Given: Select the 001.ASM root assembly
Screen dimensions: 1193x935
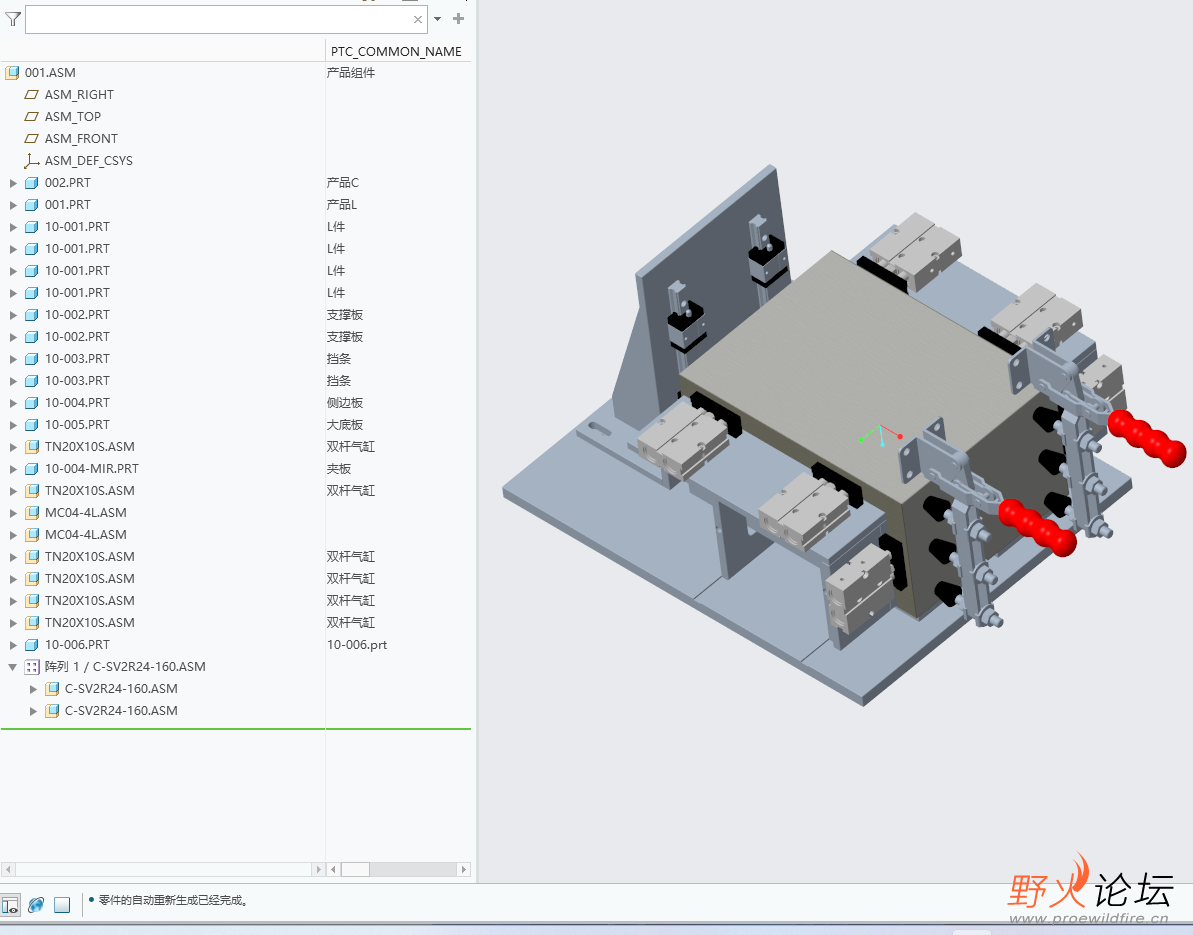Looking at the screenshot, I should click(x=50, y=72).
